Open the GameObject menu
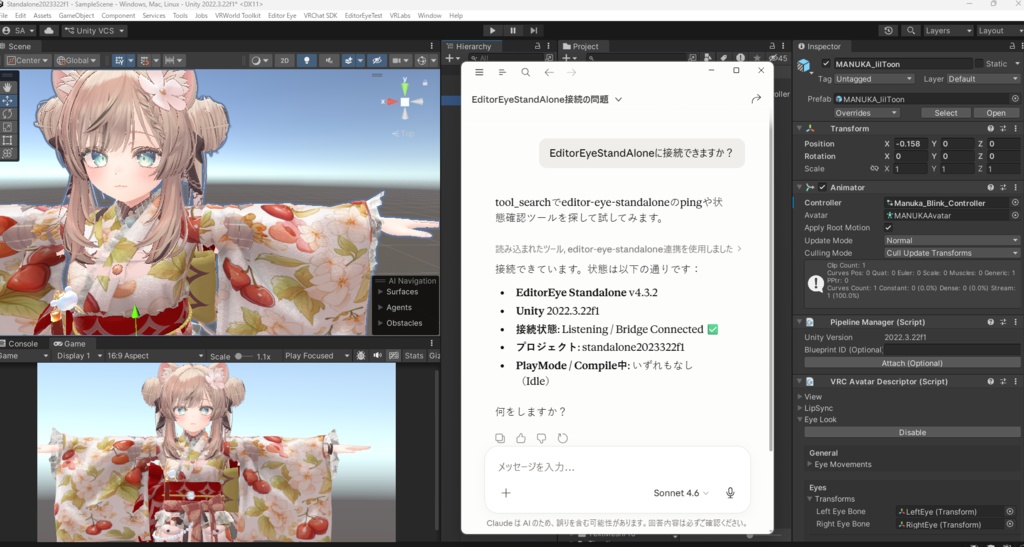 tap(76, 16)
